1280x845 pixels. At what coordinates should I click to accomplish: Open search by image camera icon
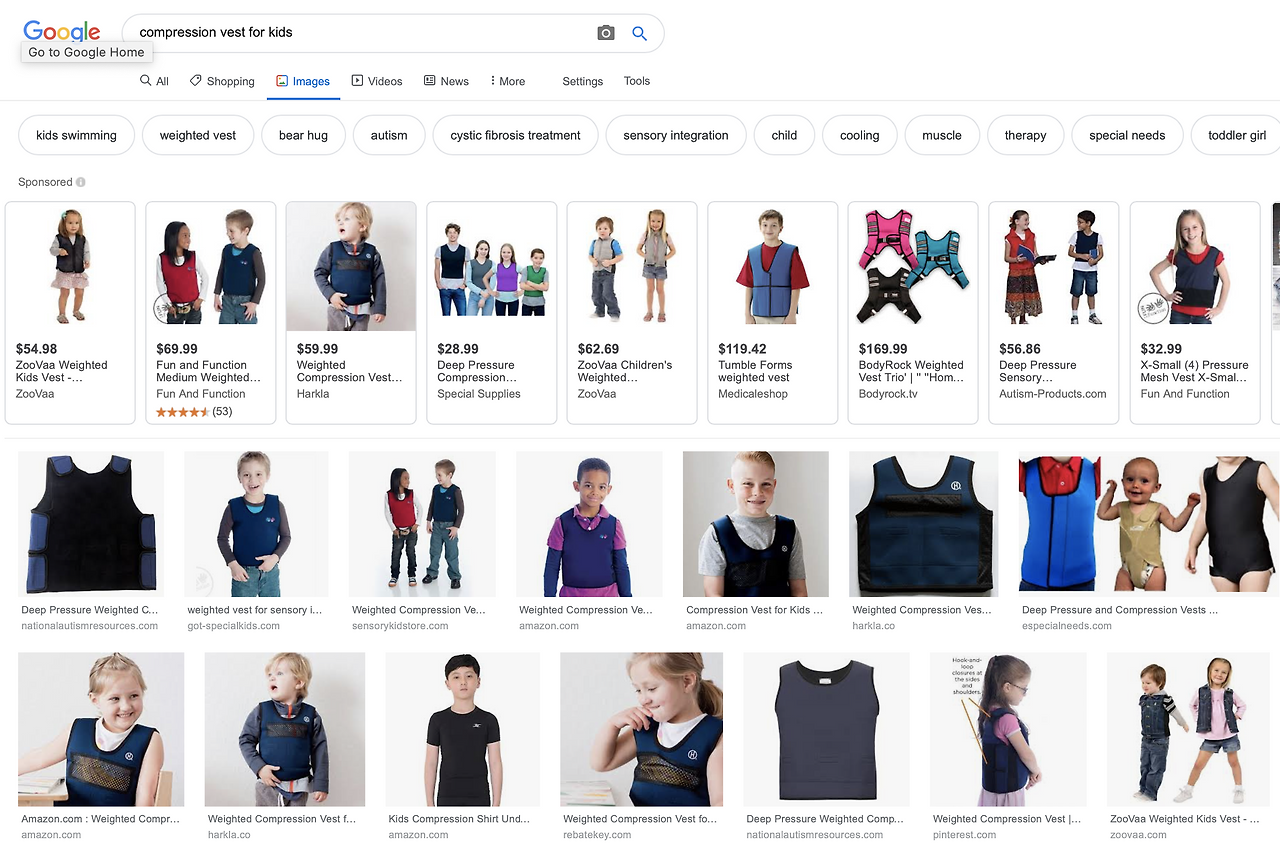click(x=606, y=33)
